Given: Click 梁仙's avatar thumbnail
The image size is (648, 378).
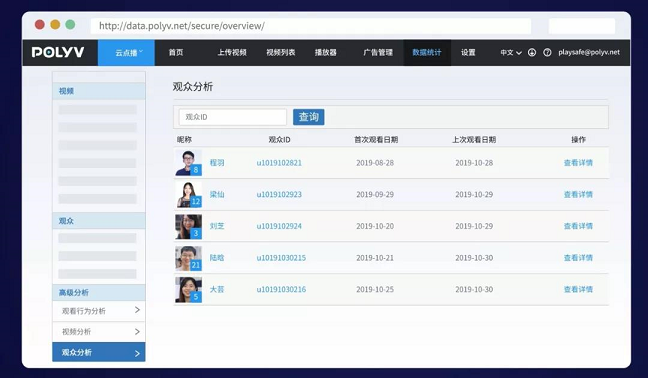Looking at the screenshot, I should point(188,195).
